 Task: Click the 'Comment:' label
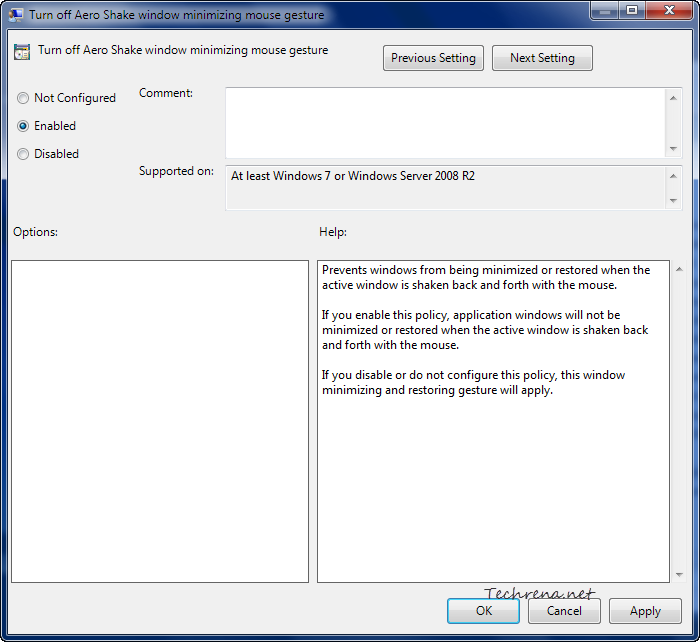pyautogui.click(x=166, y=93)
